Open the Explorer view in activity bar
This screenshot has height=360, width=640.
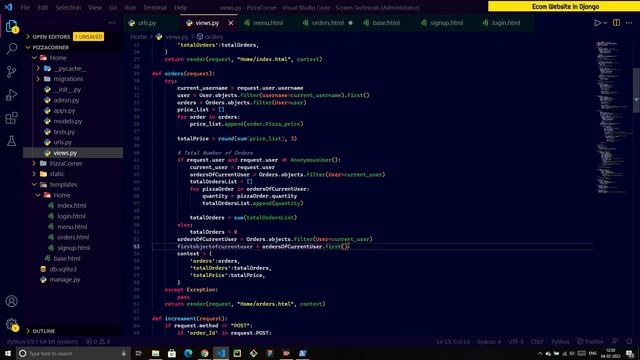click(x=11, y=27)
